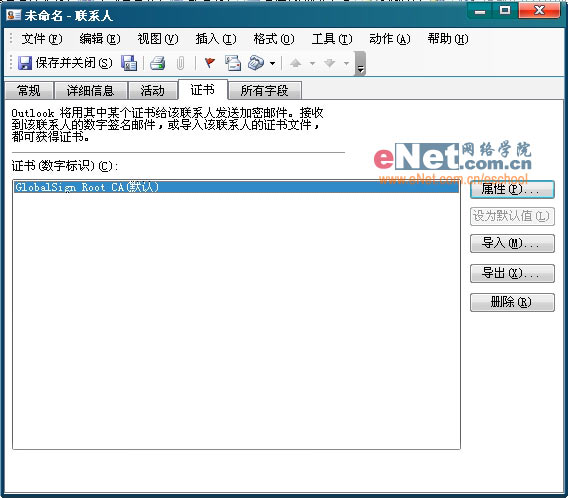
Task: Click the Next Item down arrow icon
Action: (330, 63)
